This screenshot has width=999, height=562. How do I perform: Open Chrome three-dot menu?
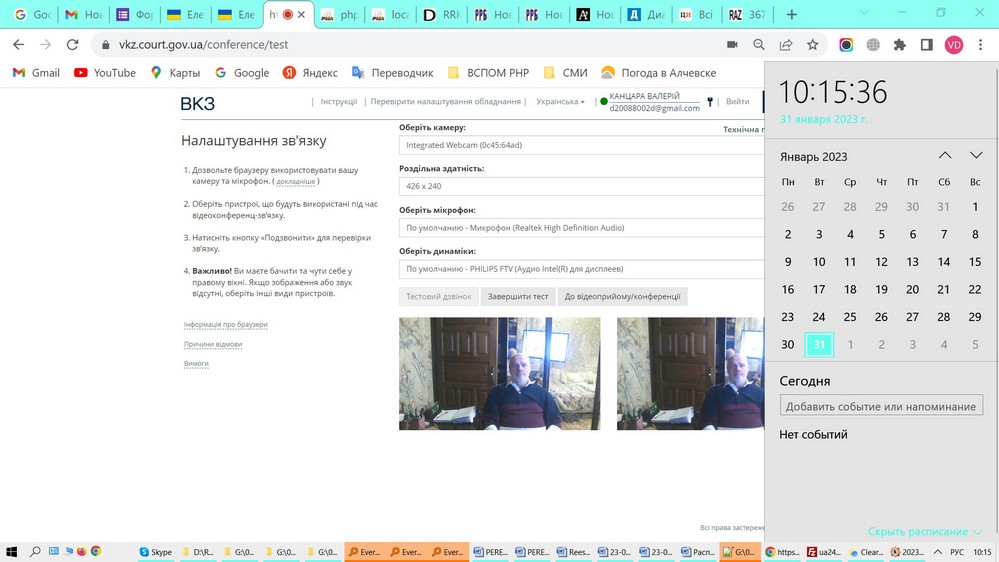pos(981,45)
